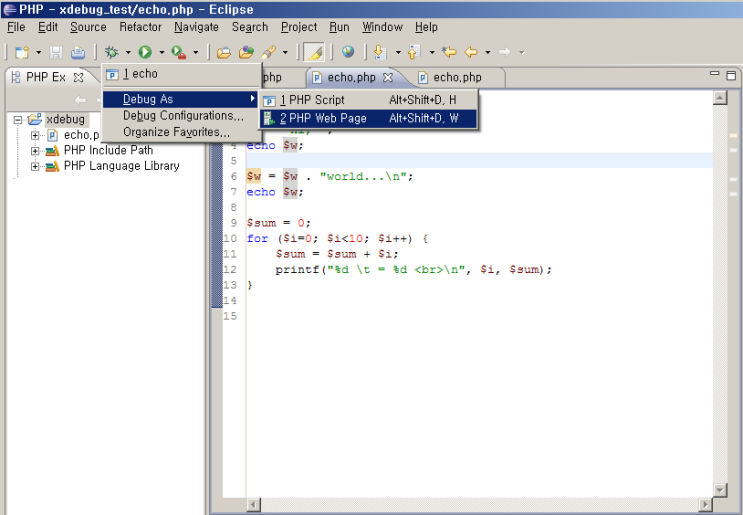Click the Last Edit Location icon
The width and height of the screenshot is (743, 515).
coord(449,52)
